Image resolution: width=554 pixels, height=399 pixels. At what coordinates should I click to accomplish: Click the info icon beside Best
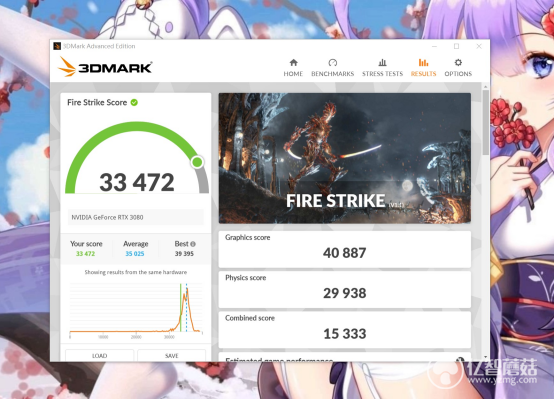(x=193, y=244)
